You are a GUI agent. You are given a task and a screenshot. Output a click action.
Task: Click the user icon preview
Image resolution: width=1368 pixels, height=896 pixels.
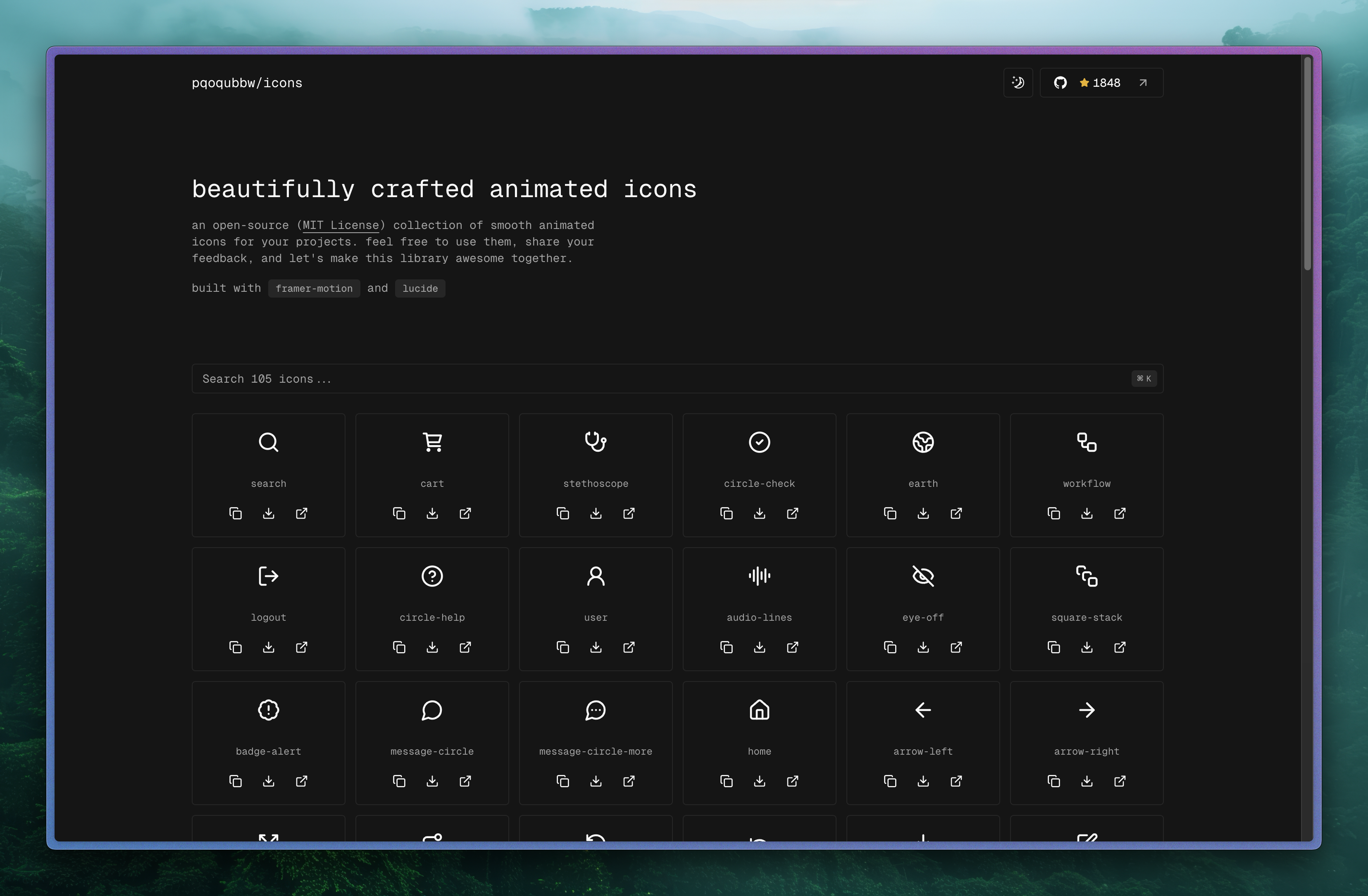coord(596,576)
